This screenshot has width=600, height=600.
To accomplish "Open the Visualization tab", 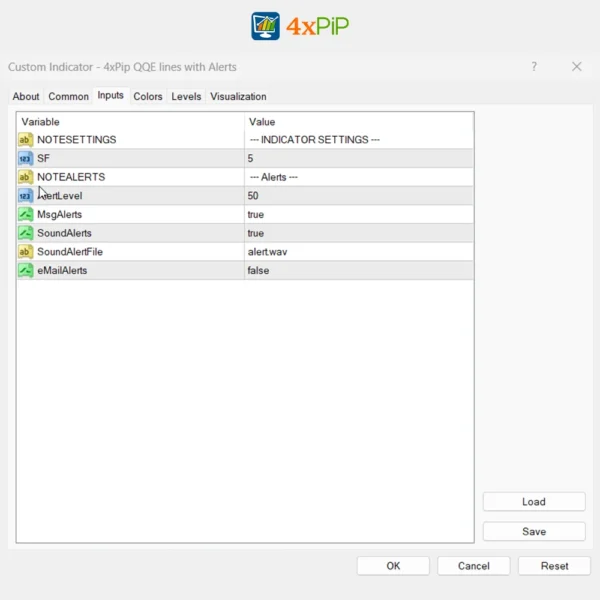I will 238,97.
